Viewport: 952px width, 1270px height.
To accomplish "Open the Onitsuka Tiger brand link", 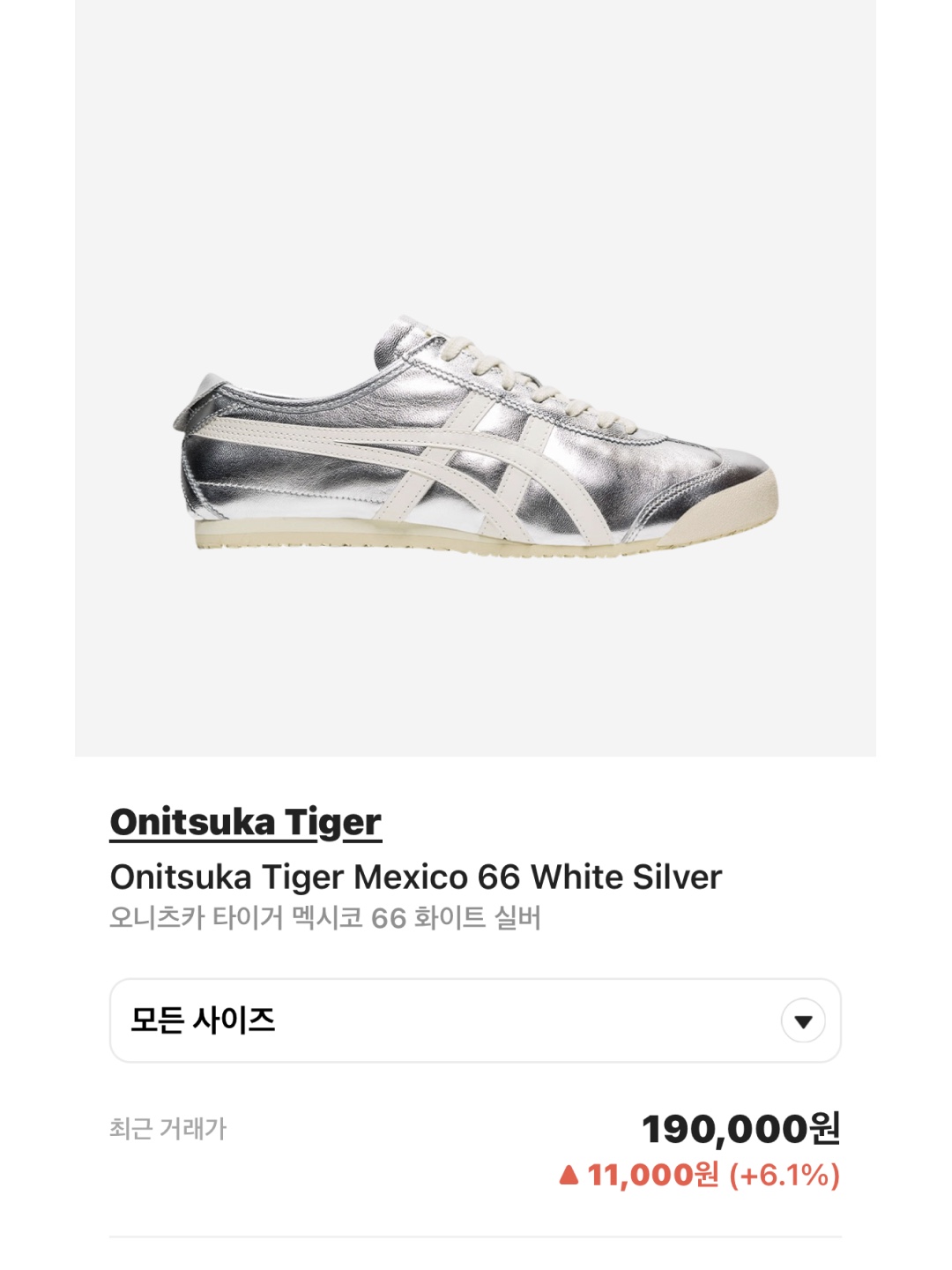I will pyautogui.click(x=245, y=822).
